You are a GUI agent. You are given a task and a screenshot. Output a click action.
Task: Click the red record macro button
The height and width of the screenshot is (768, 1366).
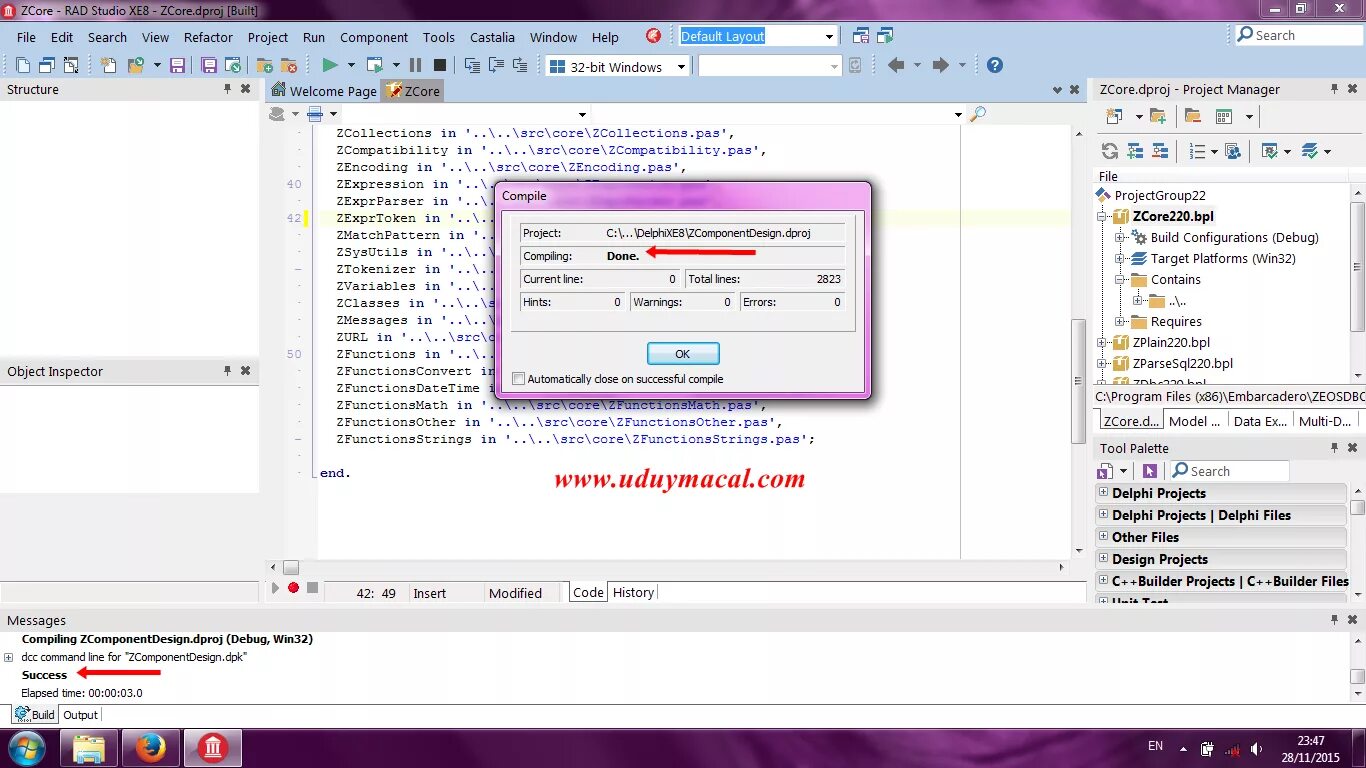point(293,588)
